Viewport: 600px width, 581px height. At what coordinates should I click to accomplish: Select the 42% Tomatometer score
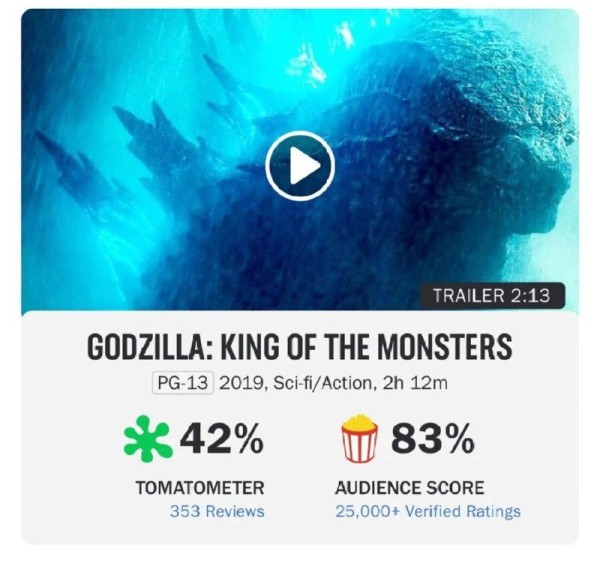click(x=222, y=438)
